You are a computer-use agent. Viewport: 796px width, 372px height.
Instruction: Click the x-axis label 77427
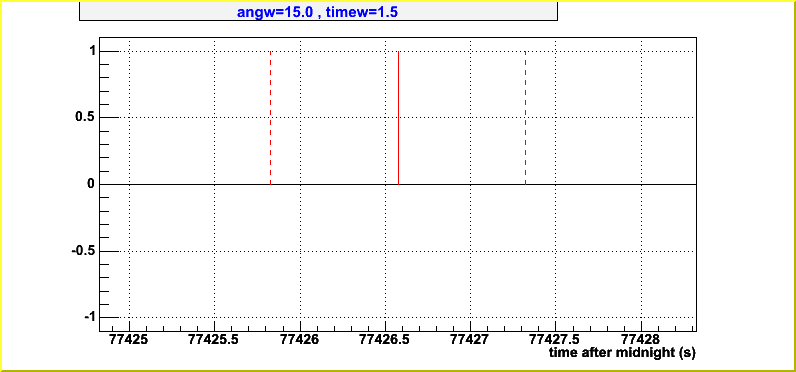point(471,339)
